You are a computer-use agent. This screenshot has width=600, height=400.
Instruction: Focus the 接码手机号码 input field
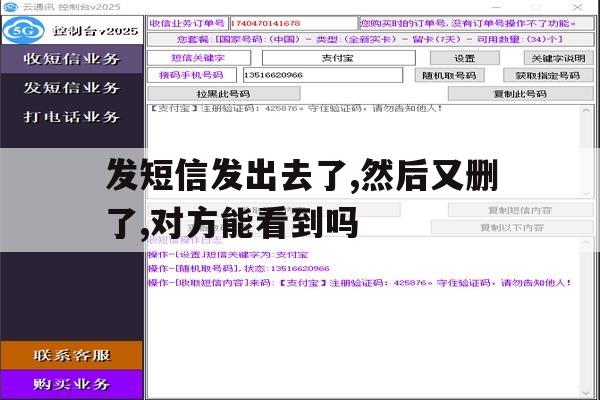[x=323, y=75]
